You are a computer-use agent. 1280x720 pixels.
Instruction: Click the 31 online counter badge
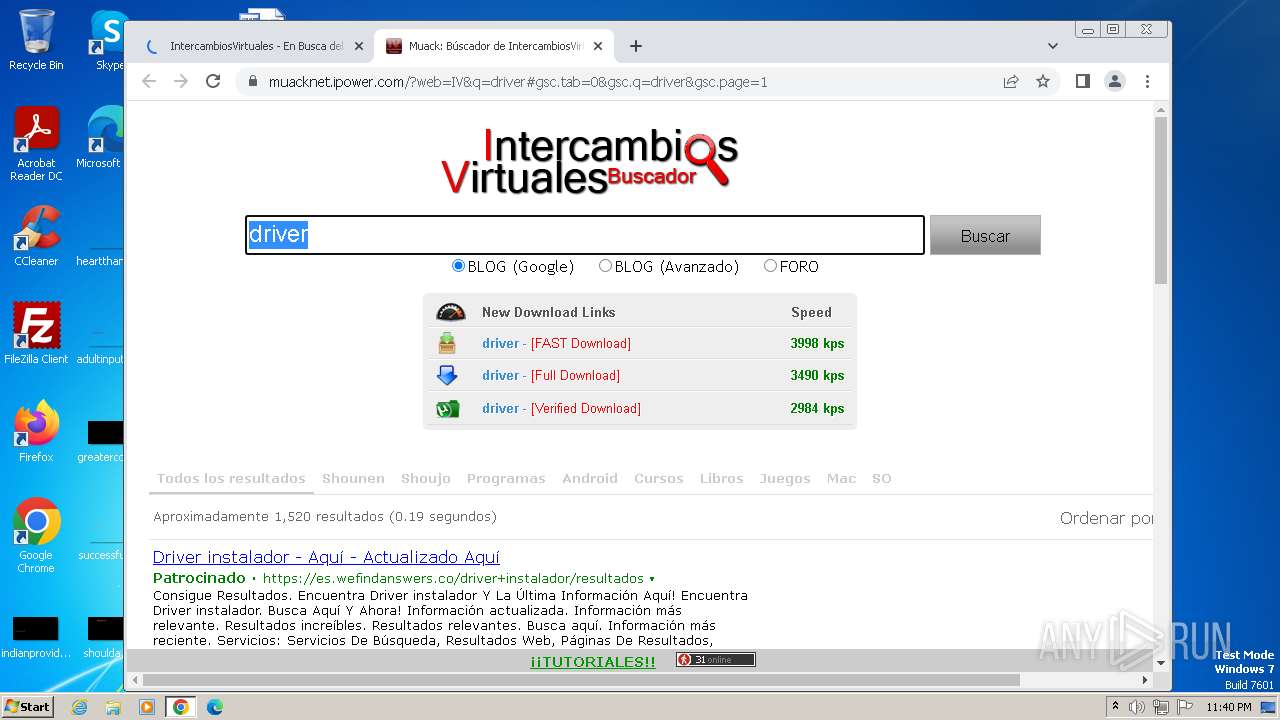pos(715,660)
